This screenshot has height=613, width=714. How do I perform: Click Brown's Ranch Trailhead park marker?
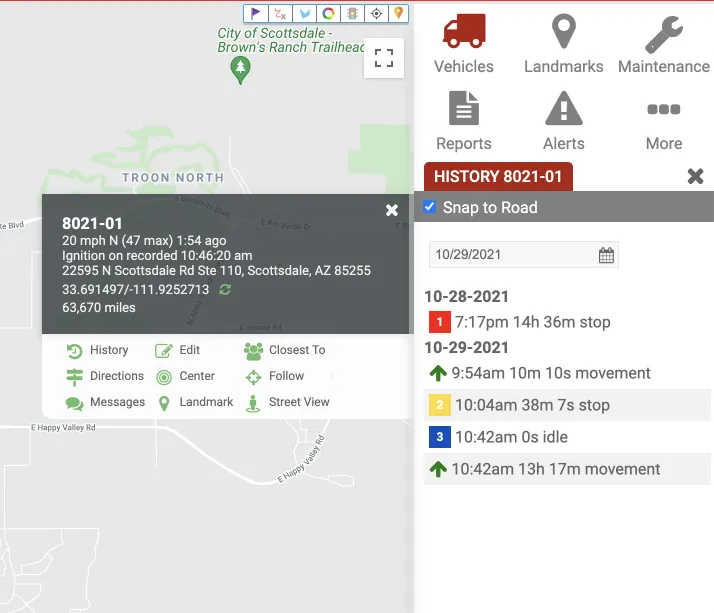pyautogui.click(x=240, y=70)
